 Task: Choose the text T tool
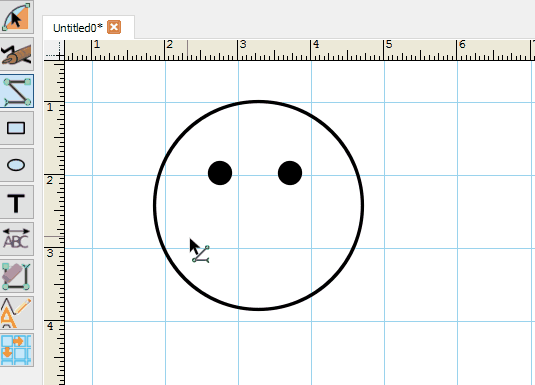pyautogui.click(x=16, y=202)
